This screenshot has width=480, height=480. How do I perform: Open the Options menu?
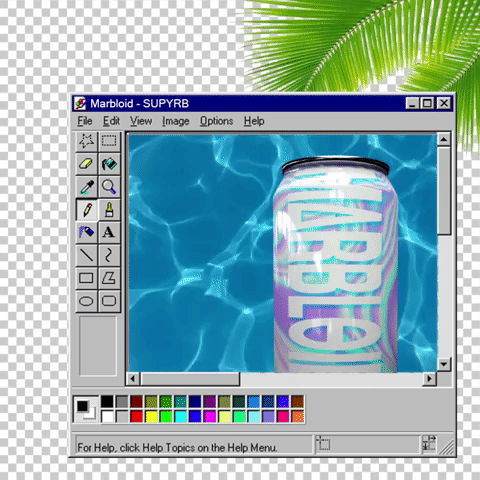click(x=216, y=121)
